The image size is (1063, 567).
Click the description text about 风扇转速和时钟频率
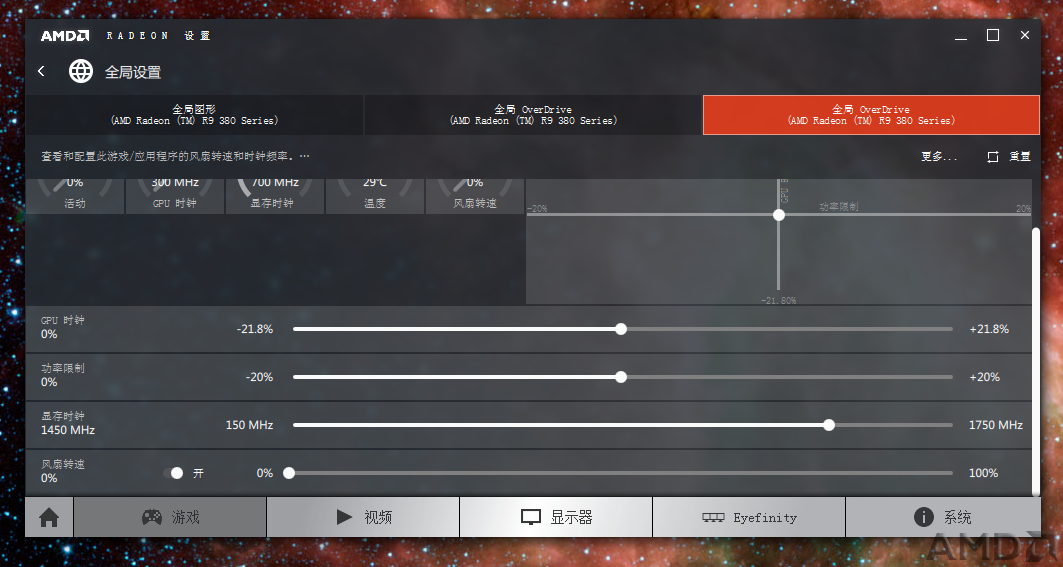[x=175, y=157]
